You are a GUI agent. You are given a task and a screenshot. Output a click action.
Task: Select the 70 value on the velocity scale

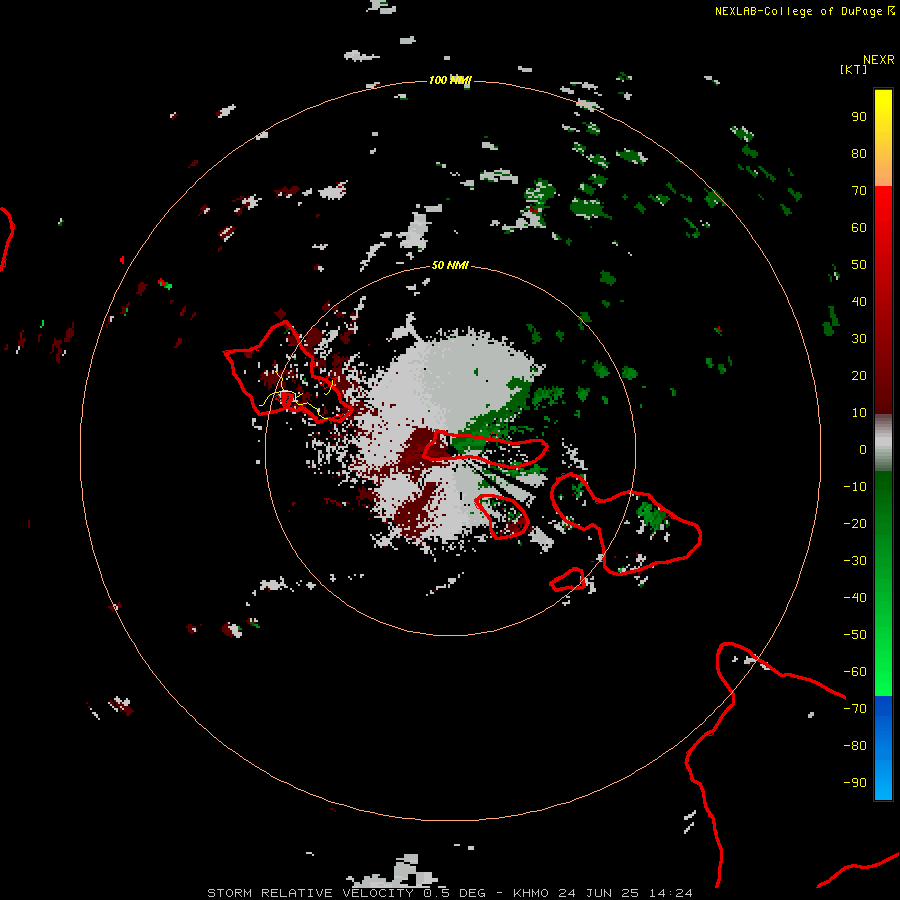click(859, 191)
